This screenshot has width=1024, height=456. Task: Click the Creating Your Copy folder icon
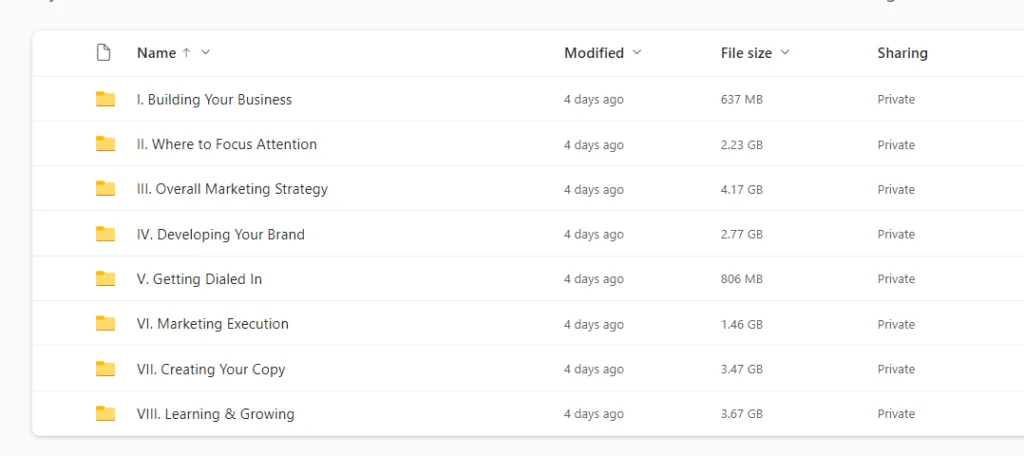click(x=105, y=369)
